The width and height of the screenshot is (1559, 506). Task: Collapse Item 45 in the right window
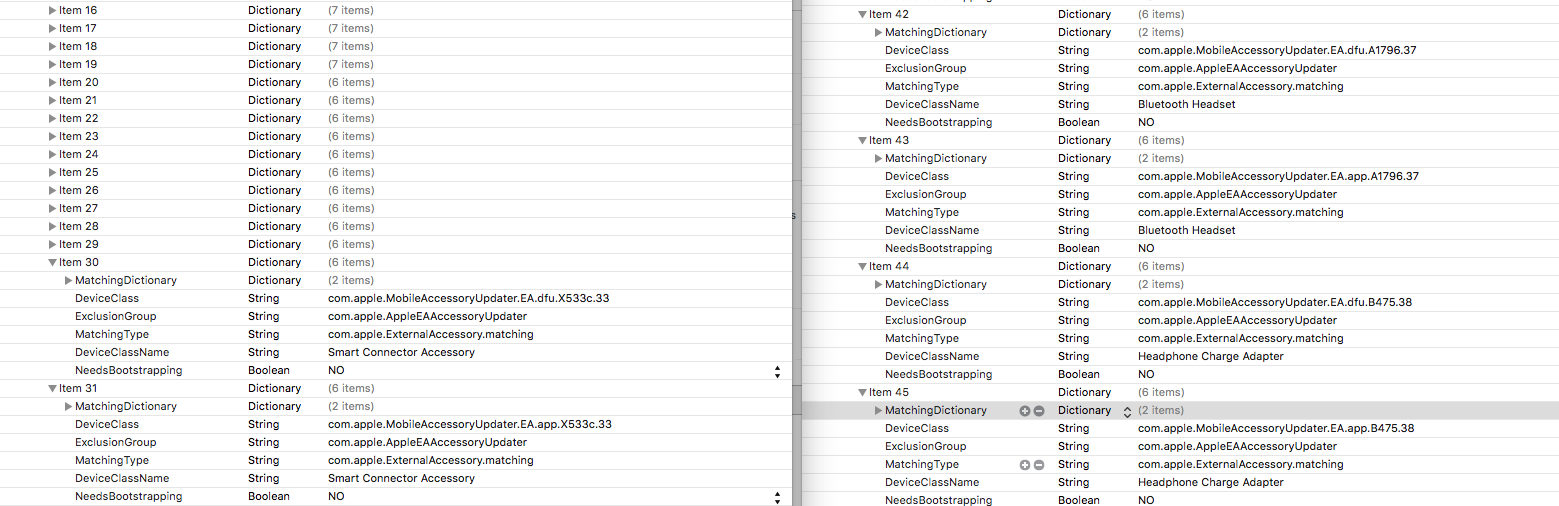point(863,393)
